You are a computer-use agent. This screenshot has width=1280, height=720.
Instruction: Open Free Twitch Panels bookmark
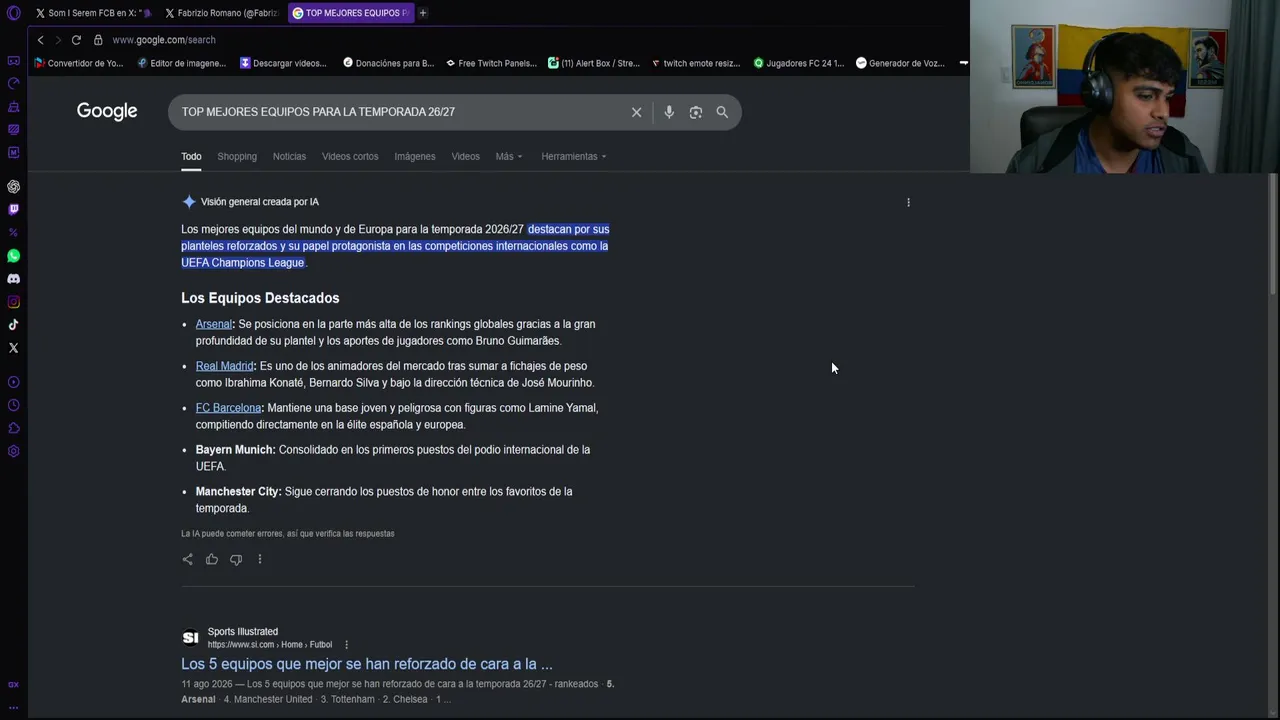click(x=491, y=63)
